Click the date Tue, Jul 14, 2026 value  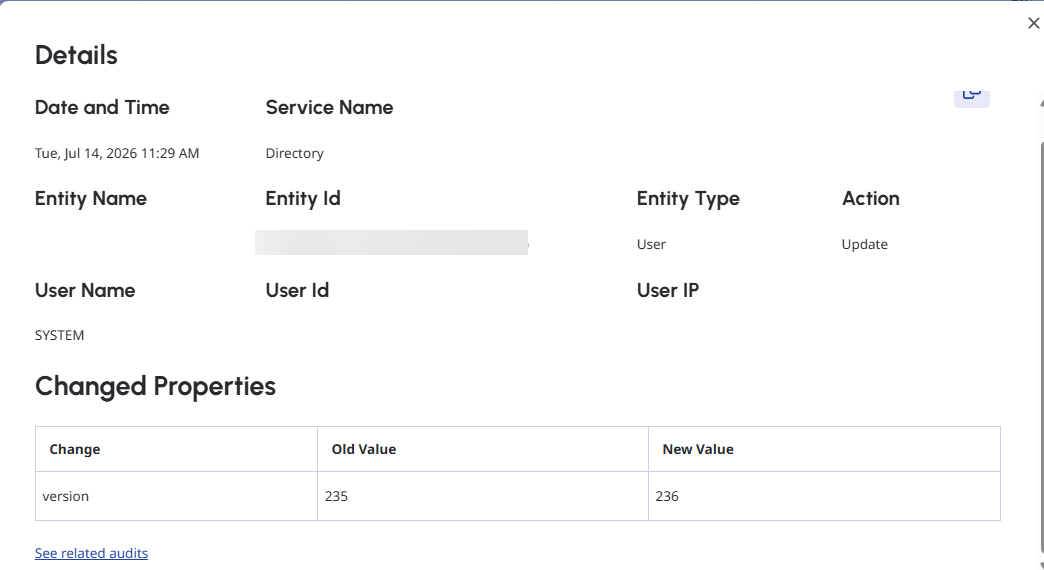point(117,153)
